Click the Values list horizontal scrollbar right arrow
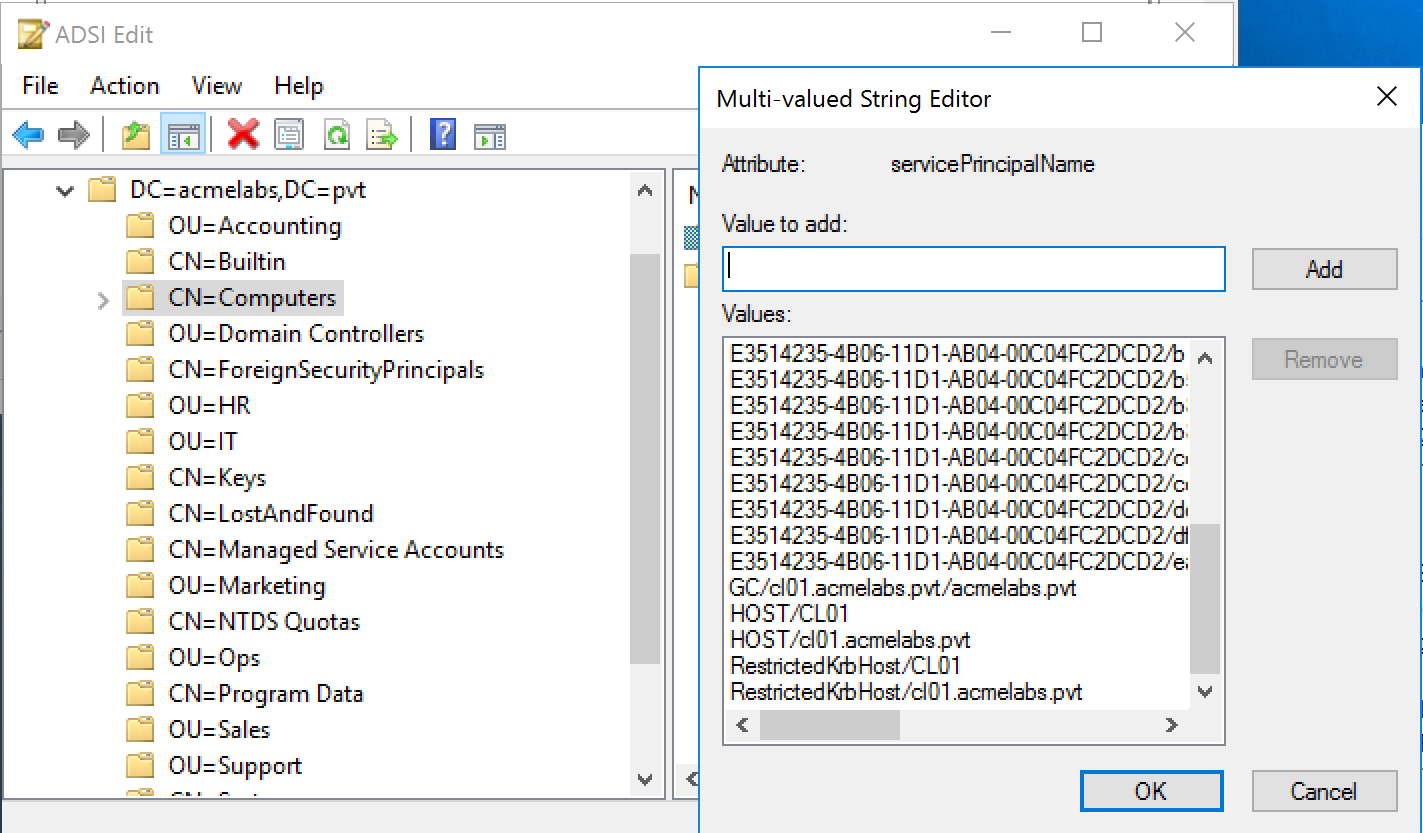 (1171, 725)
